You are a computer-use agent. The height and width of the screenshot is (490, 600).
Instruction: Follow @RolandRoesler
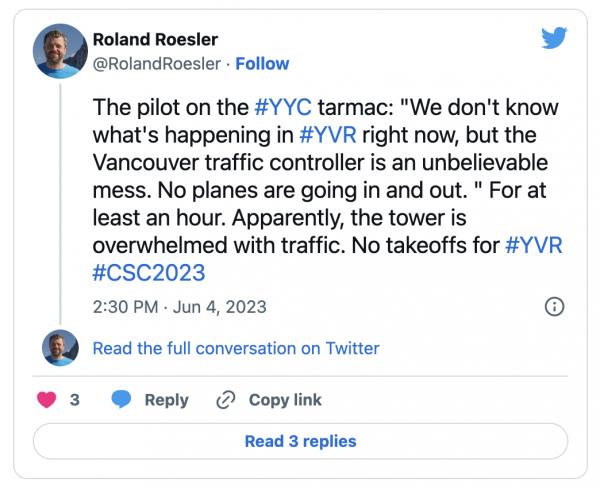(x=261, y=64)
